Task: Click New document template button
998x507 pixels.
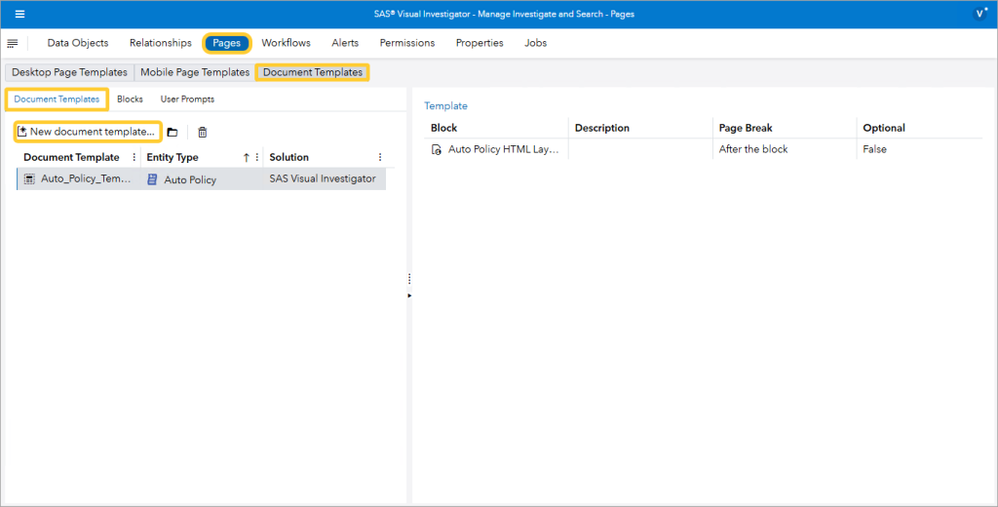Action: (x=87, y=132)
